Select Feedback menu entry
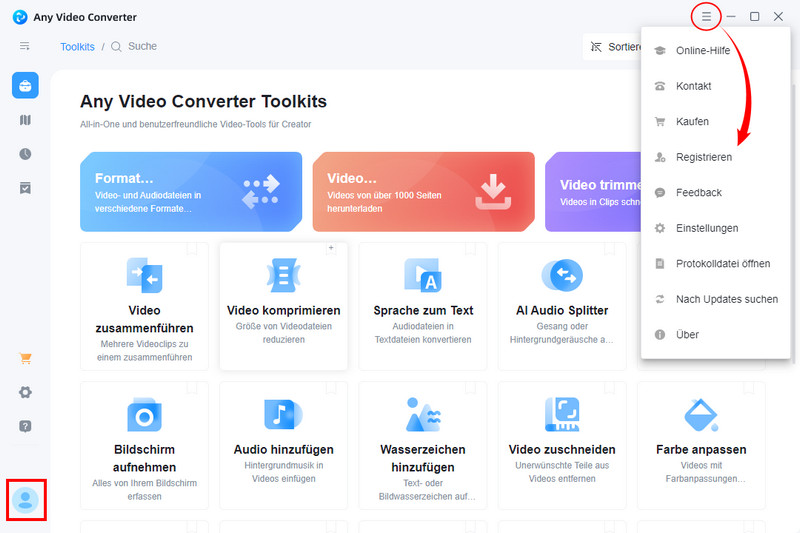800x533 pixels. click(x=715, y=193)
